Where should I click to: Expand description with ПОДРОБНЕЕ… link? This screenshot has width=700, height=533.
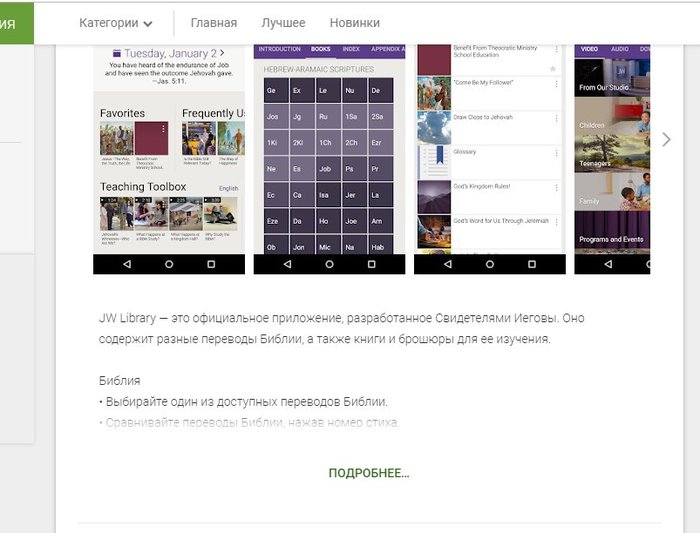[369, 473]
